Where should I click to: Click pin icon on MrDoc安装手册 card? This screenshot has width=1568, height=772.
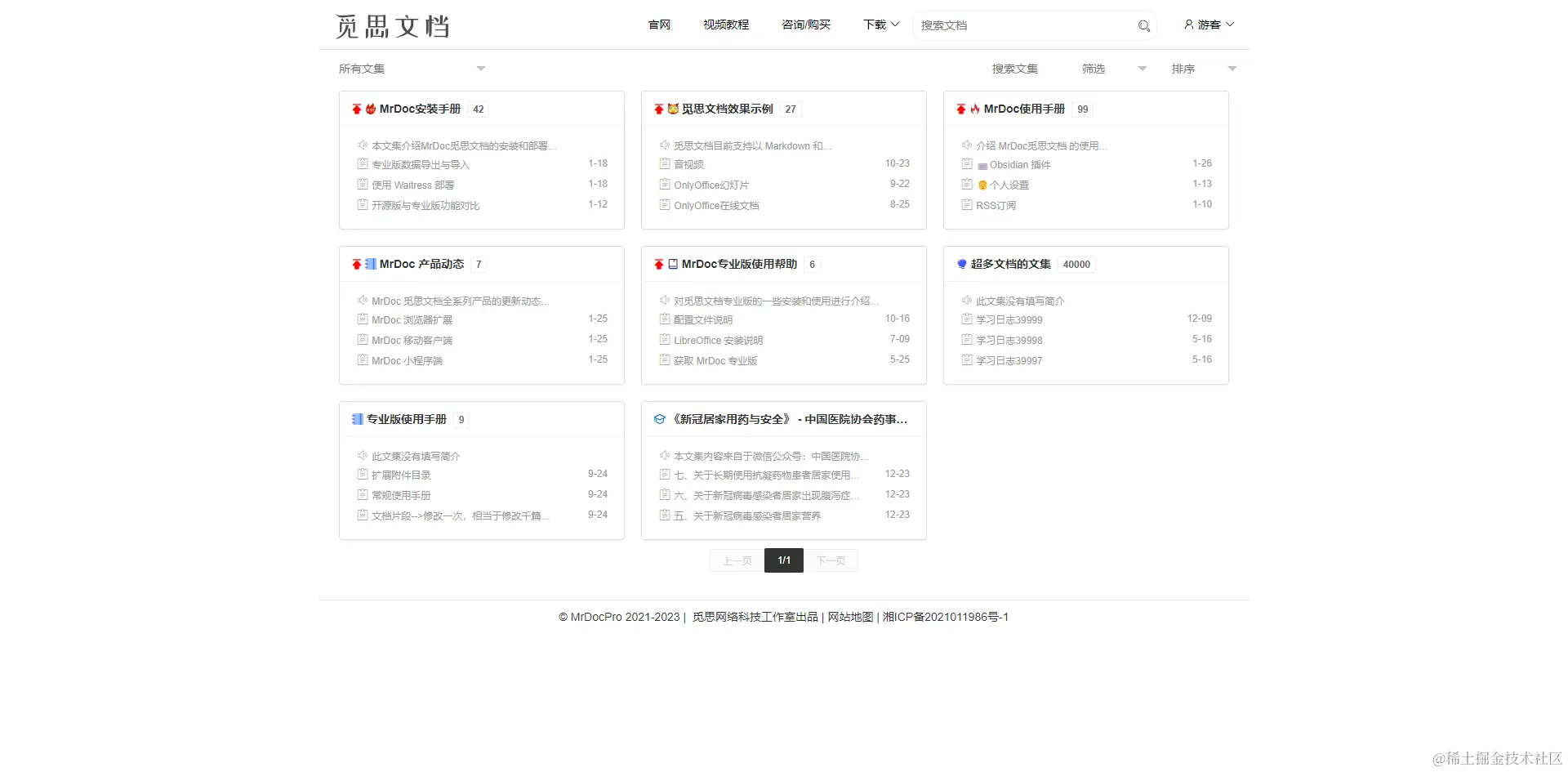[x=357, y=109]
